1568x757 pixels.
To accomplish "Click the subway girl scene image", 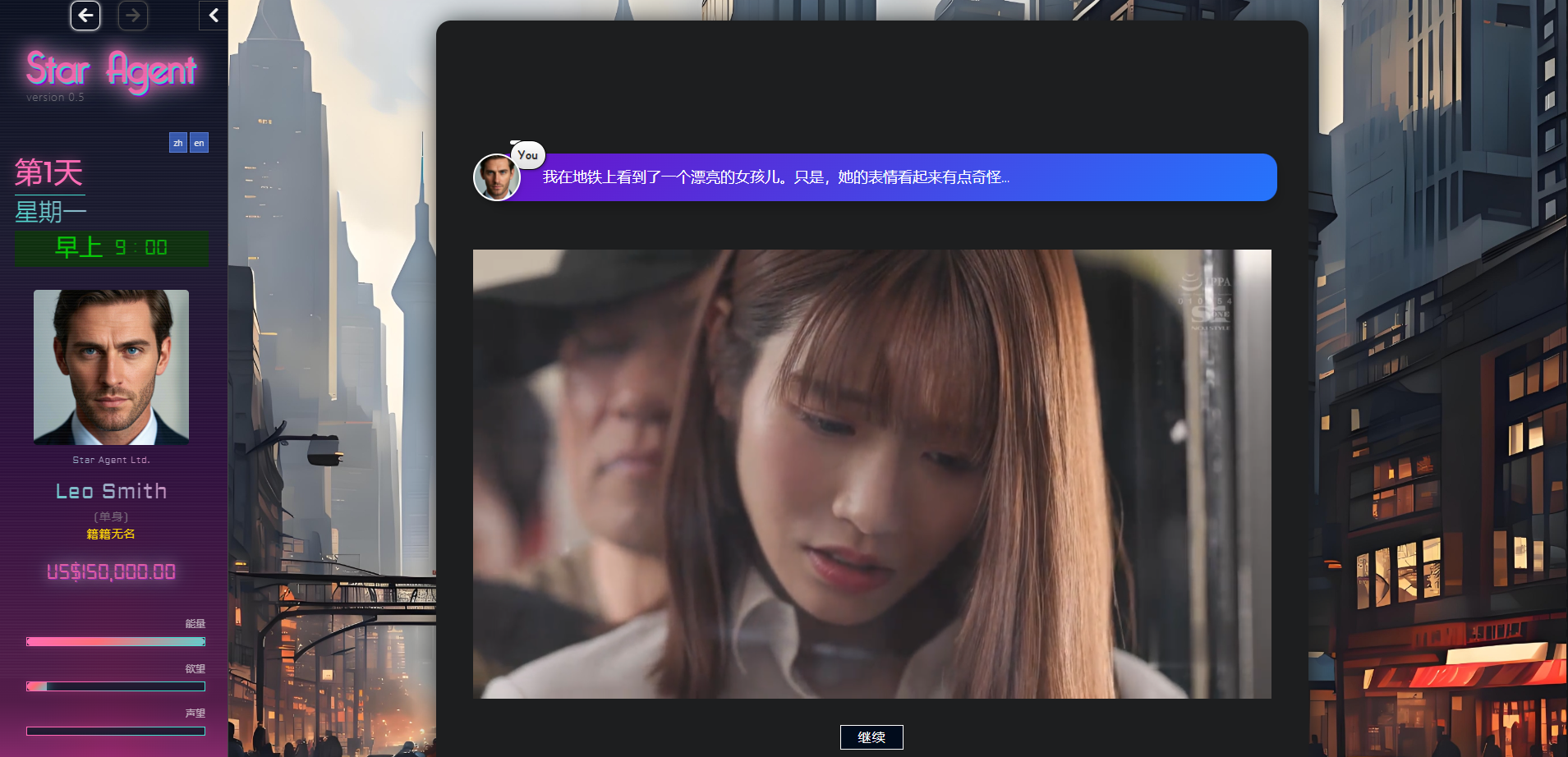I will tap(871, 474).
